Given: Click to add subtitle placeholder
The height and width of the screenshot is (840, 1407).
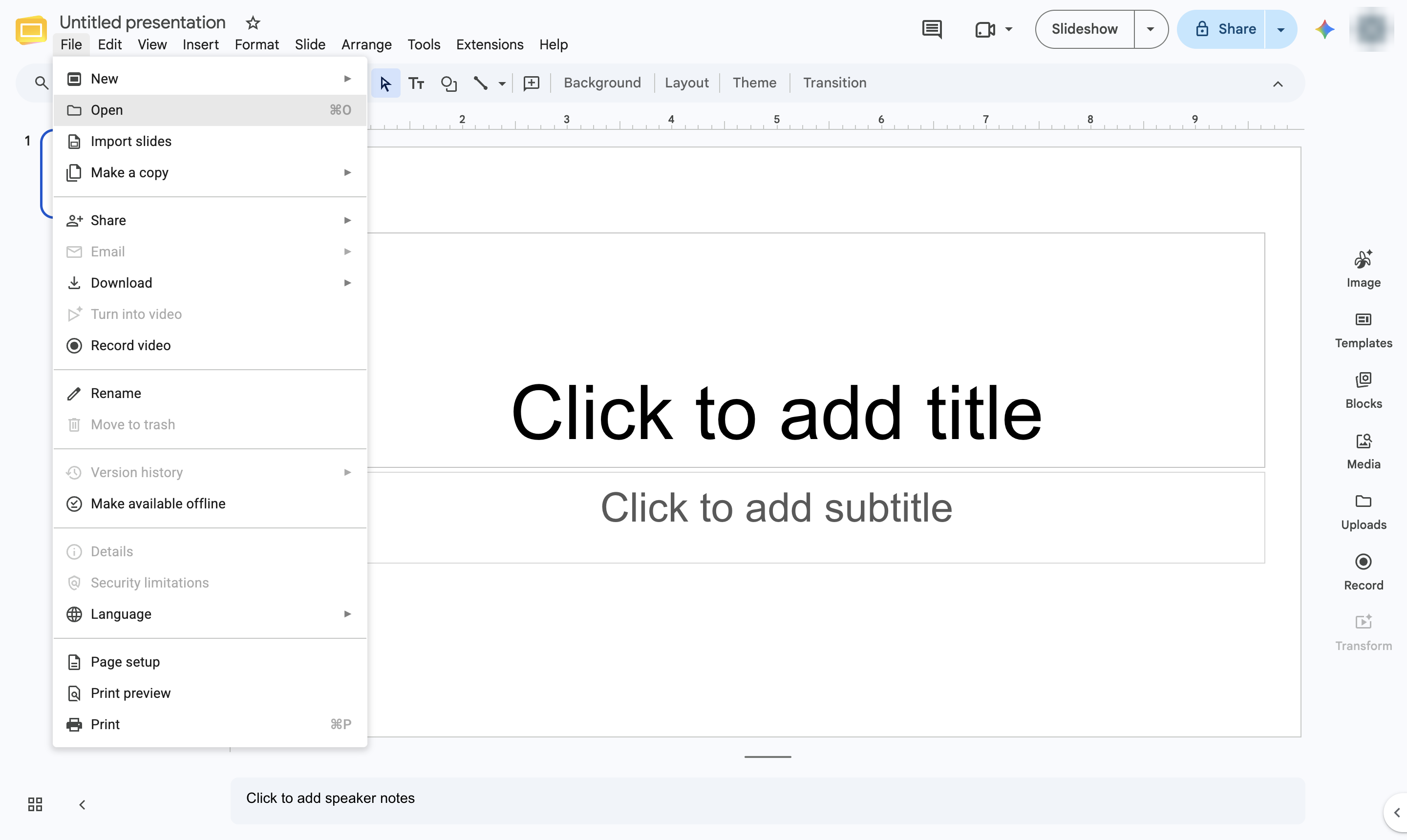Looking at the screenshot, I should [776, 508].
